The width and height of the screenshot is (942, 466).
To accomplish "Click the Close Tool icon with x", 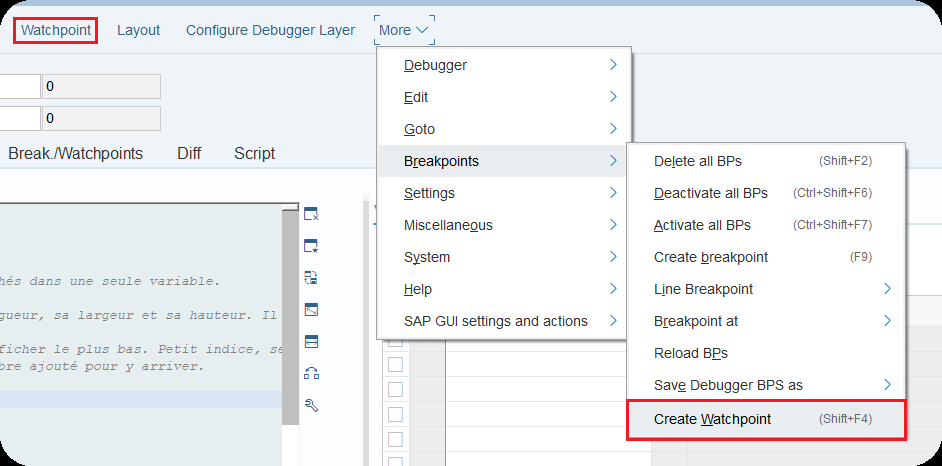I will [x=311, y=214].
